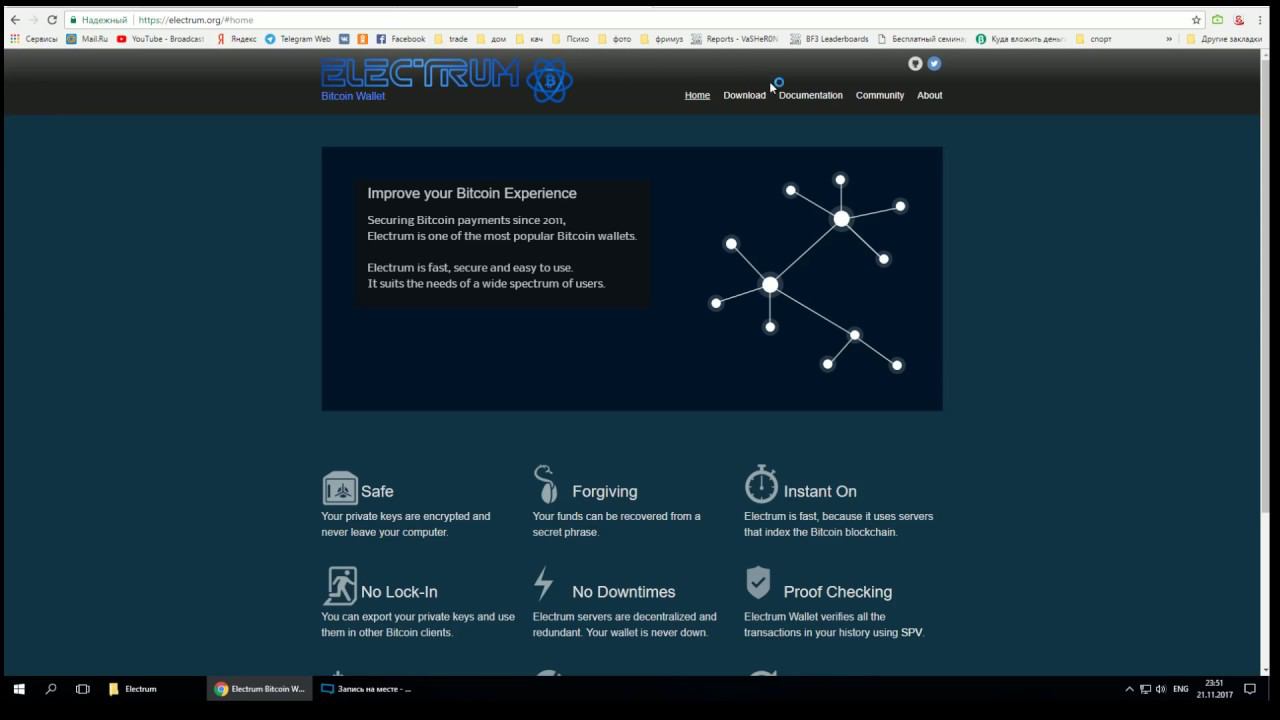The image size is (1280, 720).
Task: Switch to the Electrum Bitcoin Wallet Chrome taskbar button
Action: (x=261, y=689)
